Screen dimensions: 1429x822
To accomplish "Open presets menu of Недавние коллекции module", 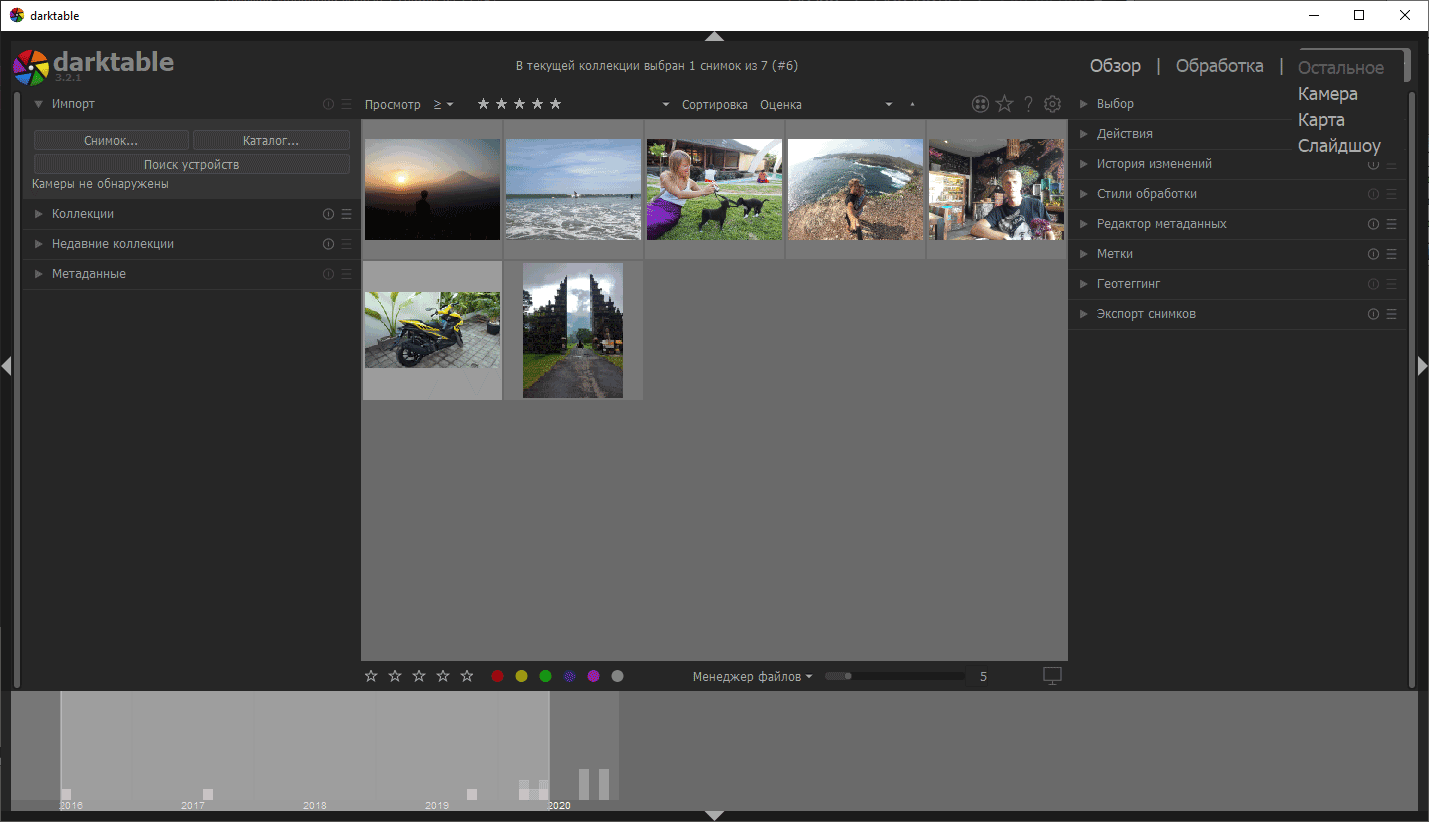I will pos(347,244).
